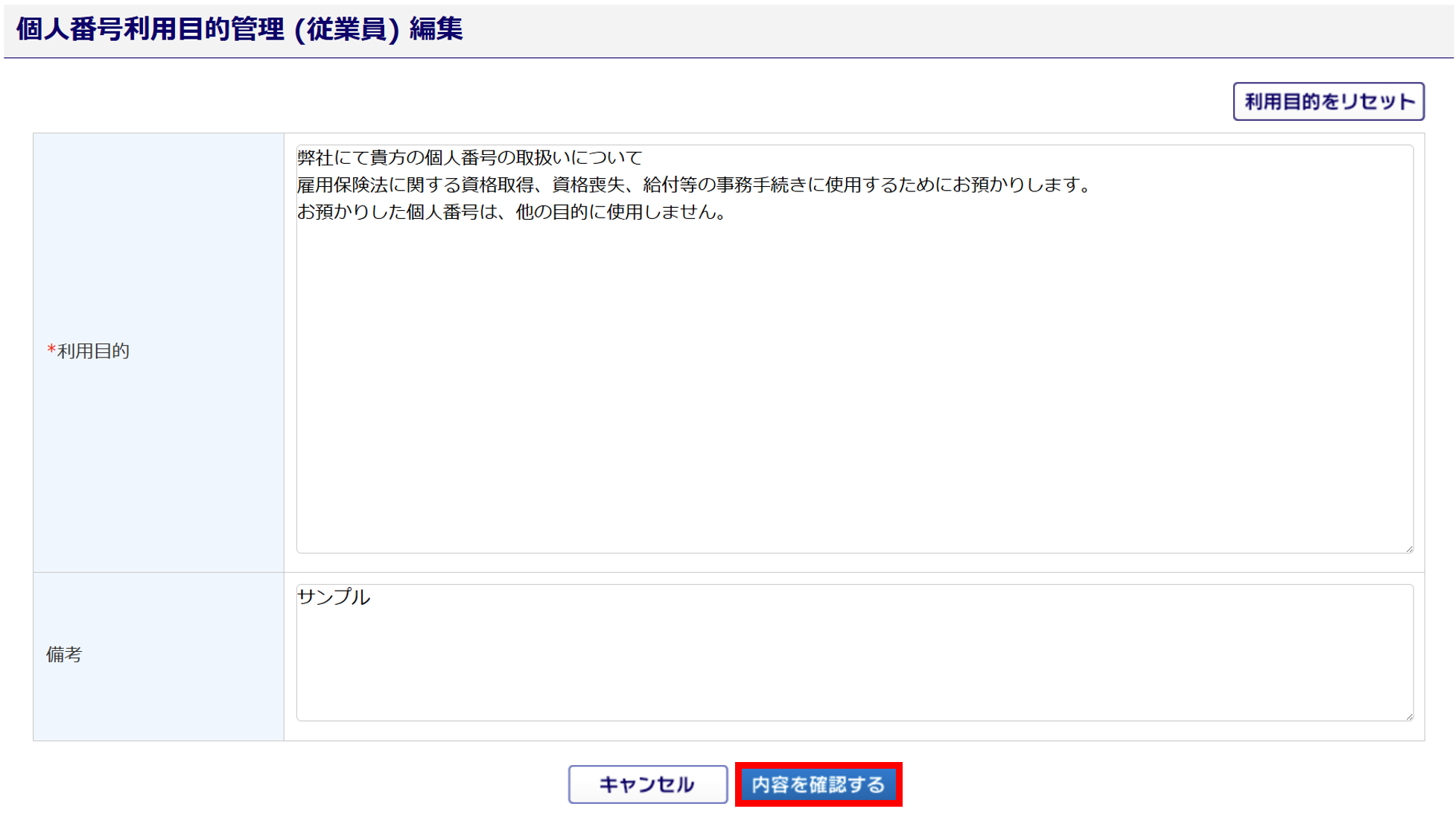Place cursor after お預かりします。 sentence end
The width and height of the screenshot is (1456, 838).
(1095, 185)
